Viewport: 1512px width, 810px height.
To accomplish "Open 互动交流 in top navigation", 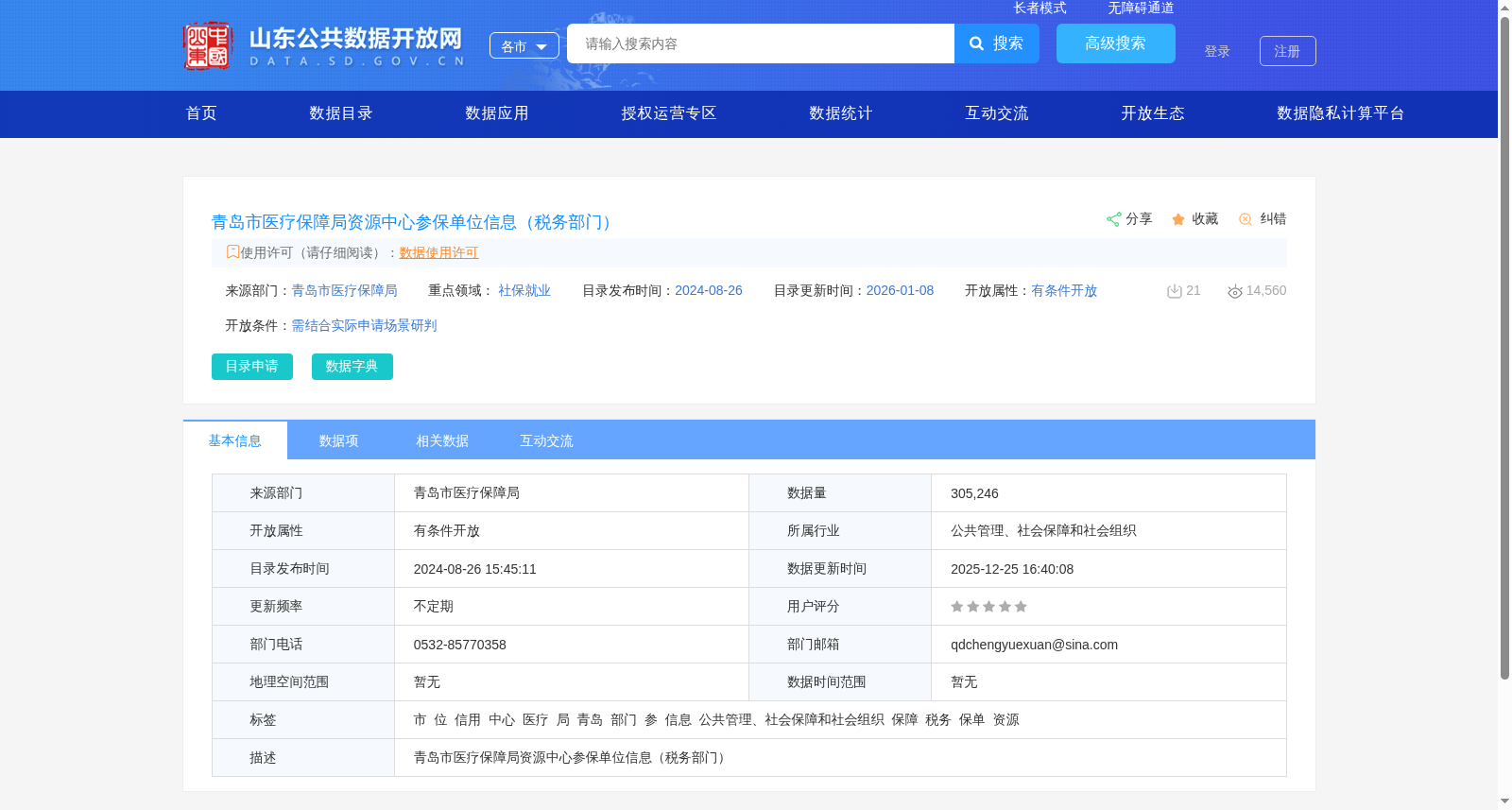I will click(997, 113).
